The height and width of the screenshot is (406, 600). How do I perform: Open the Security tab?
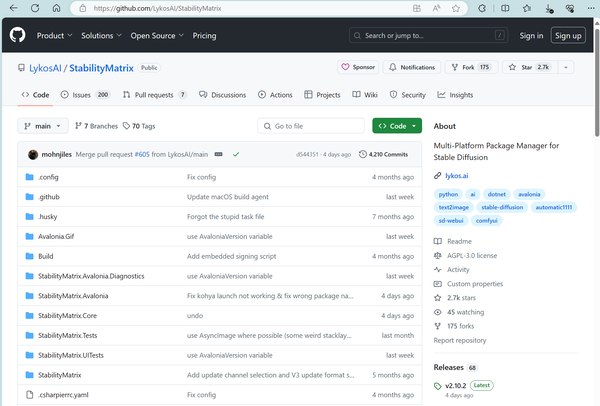[x=408, y=95]
